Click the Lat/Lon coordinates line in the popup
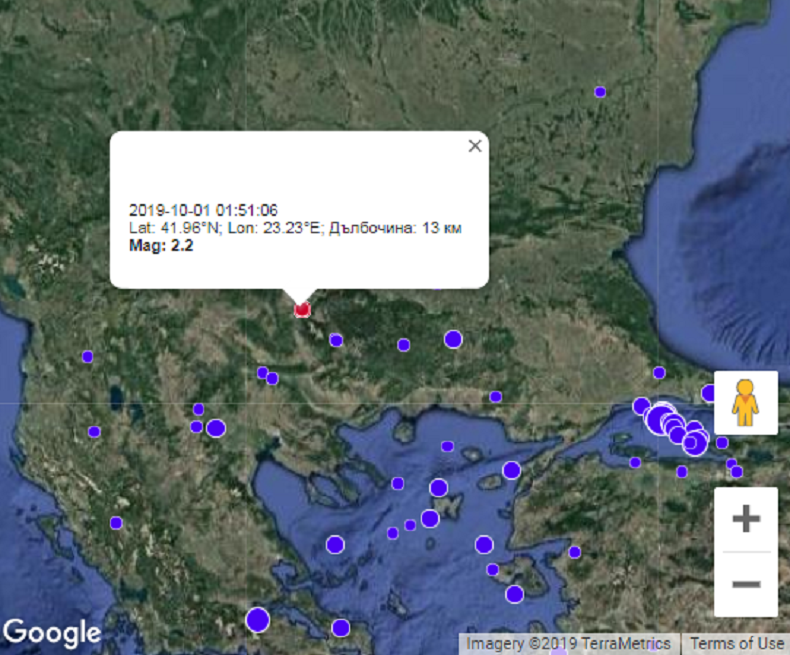 [295, 228]
